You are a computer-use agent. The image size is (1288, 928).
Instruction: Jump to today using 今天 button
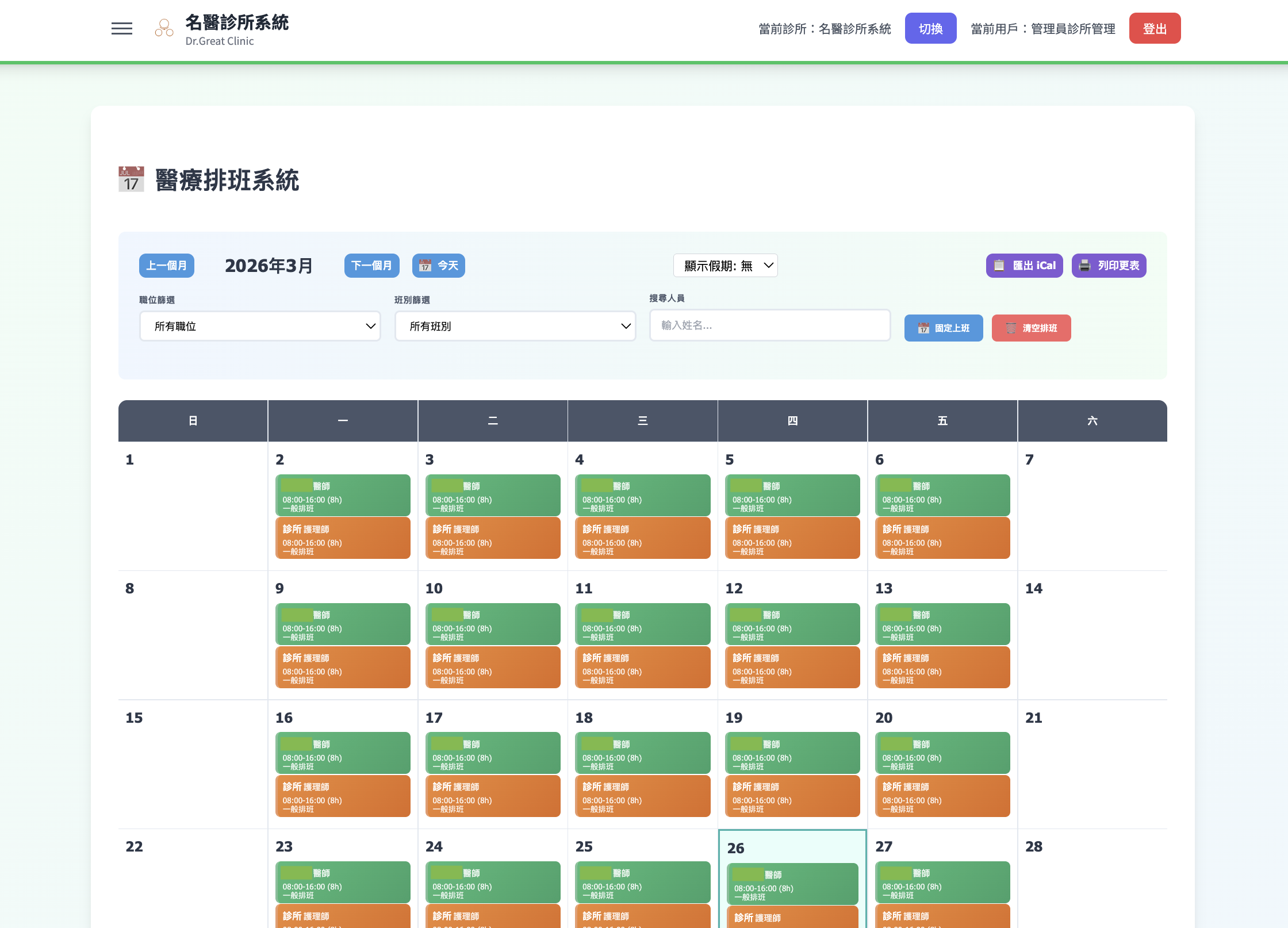coord(438,265)
